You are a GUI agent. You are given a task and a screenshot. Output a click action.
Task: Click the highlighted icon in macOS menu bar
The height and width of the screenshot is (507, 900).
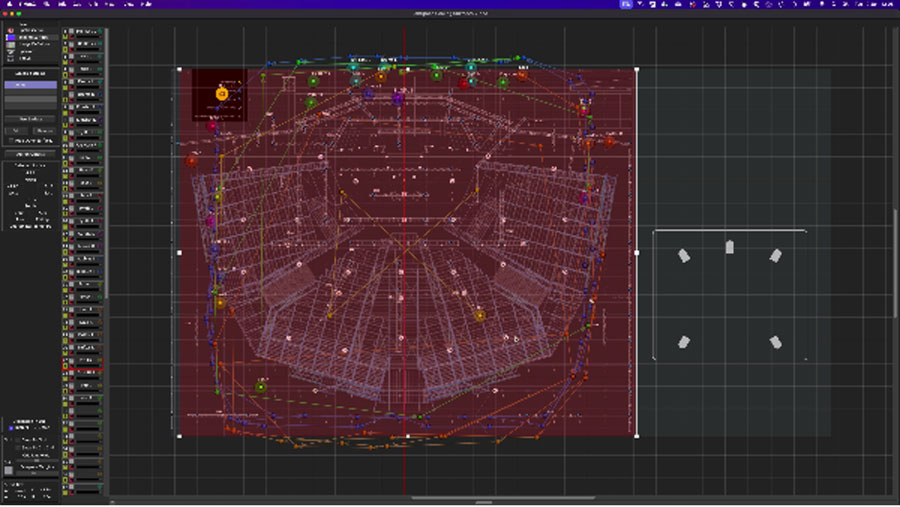point(626,5)
